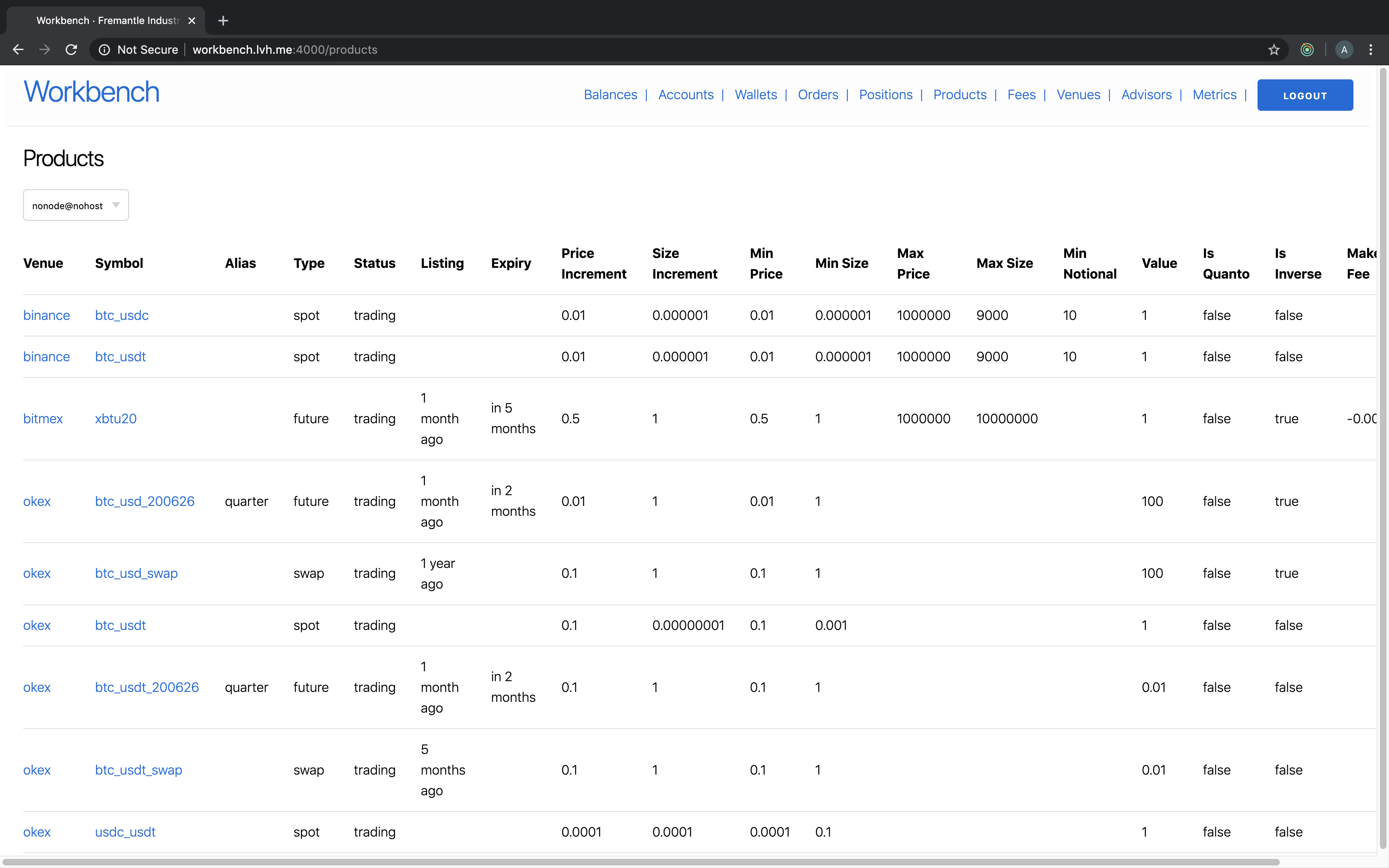Viewport: 1389px width, 868px height.
Task: Open the Chrome profile avatar
Action: click(x=1344, y=50)
